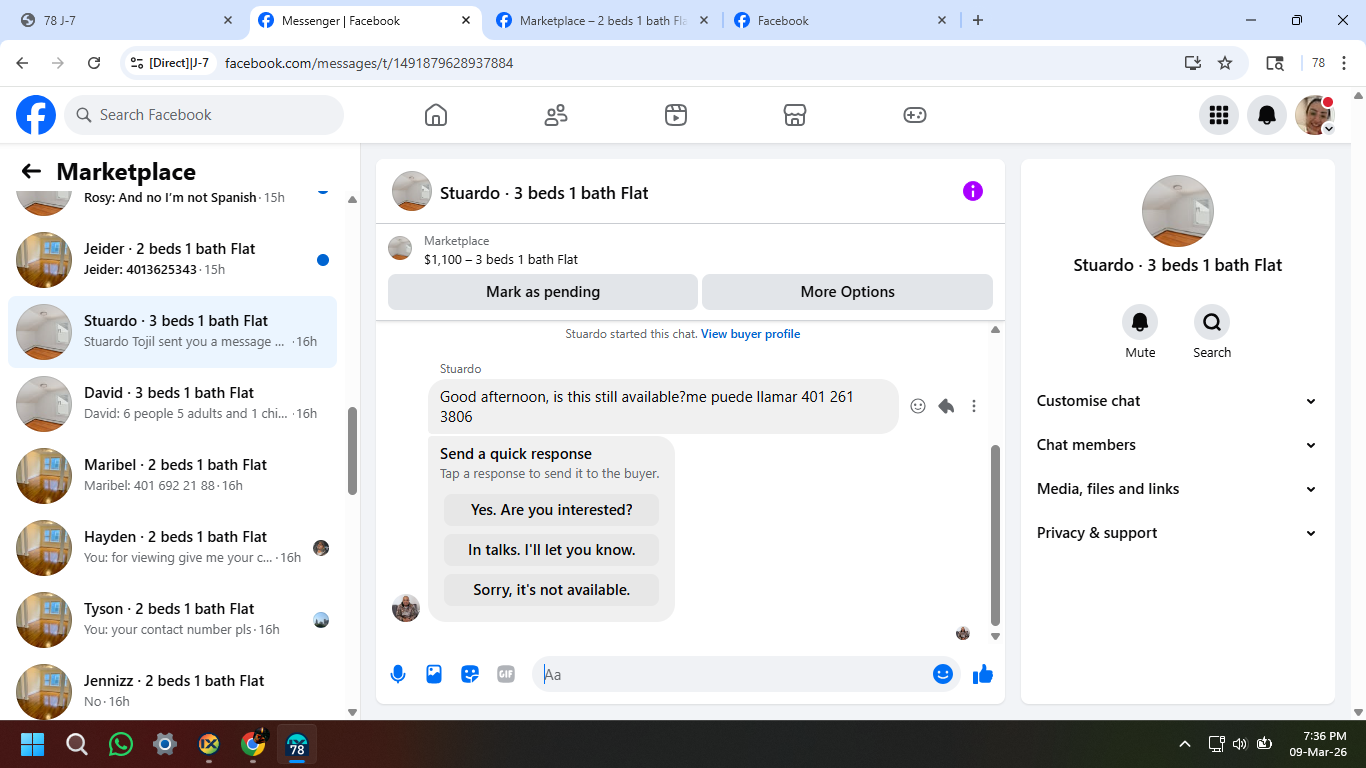Attach a photo using image icon
1366x768 pixels.
[434, 674]
